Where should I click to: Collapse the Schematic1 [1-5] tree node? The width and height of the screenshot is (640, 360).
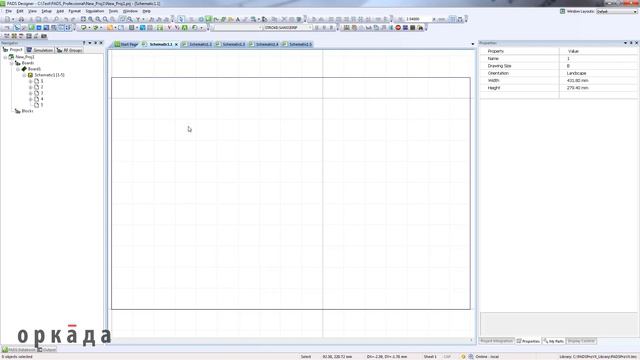coord(24,75)
